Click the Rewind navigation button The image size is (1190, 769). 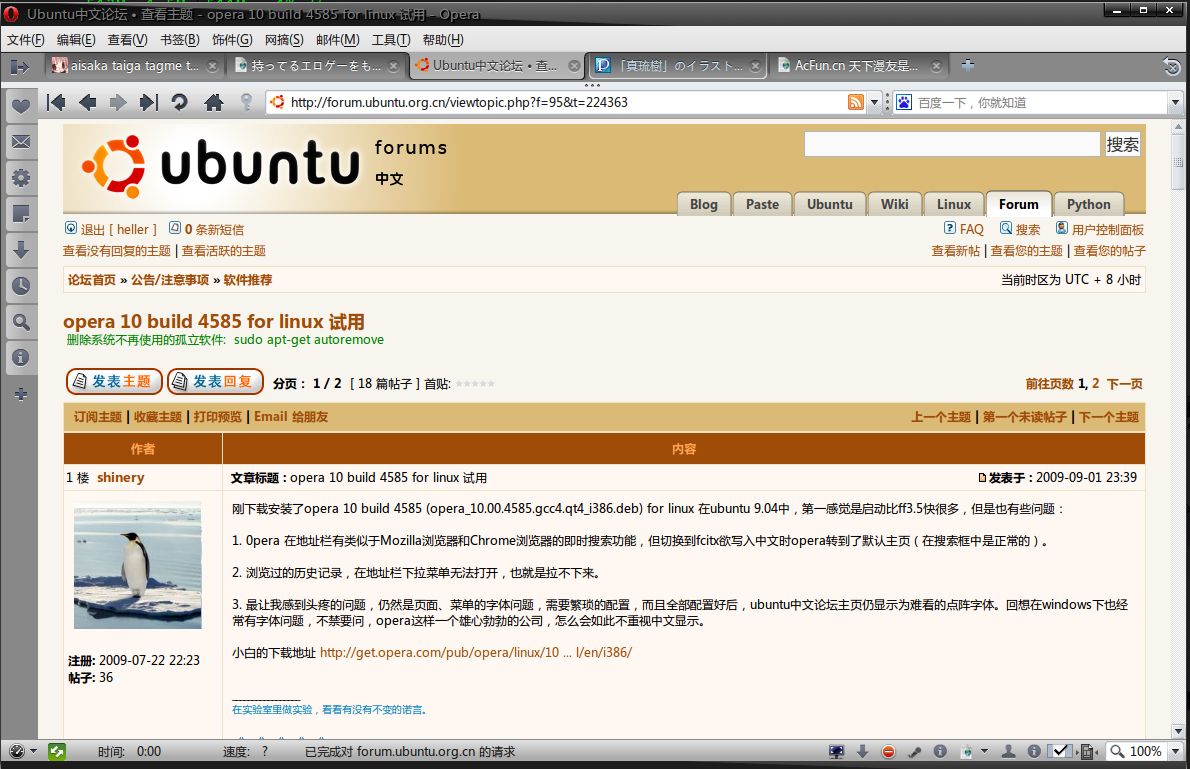tap(56, 102)
